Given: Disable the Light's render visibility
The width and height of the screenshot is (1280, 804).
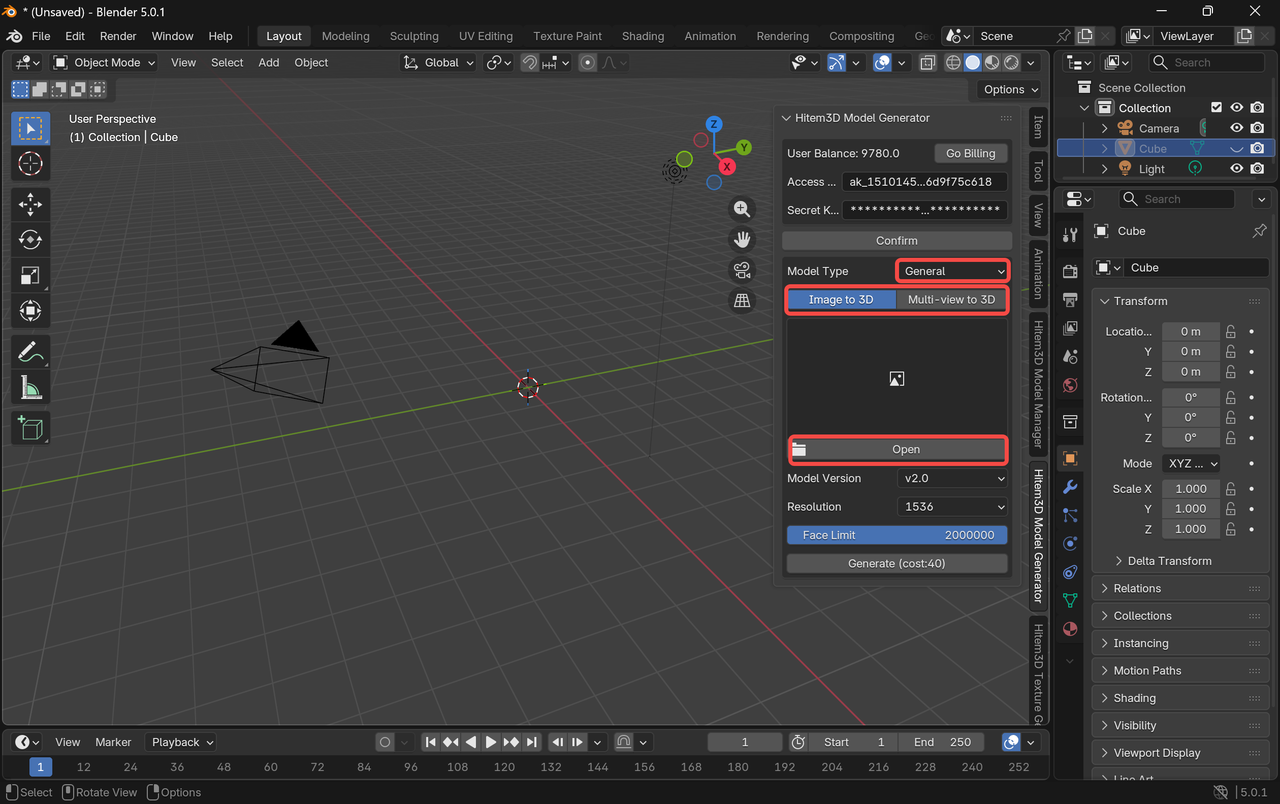Looking at the screenshot, I should pyautogui.click(x=1256, y=168).
